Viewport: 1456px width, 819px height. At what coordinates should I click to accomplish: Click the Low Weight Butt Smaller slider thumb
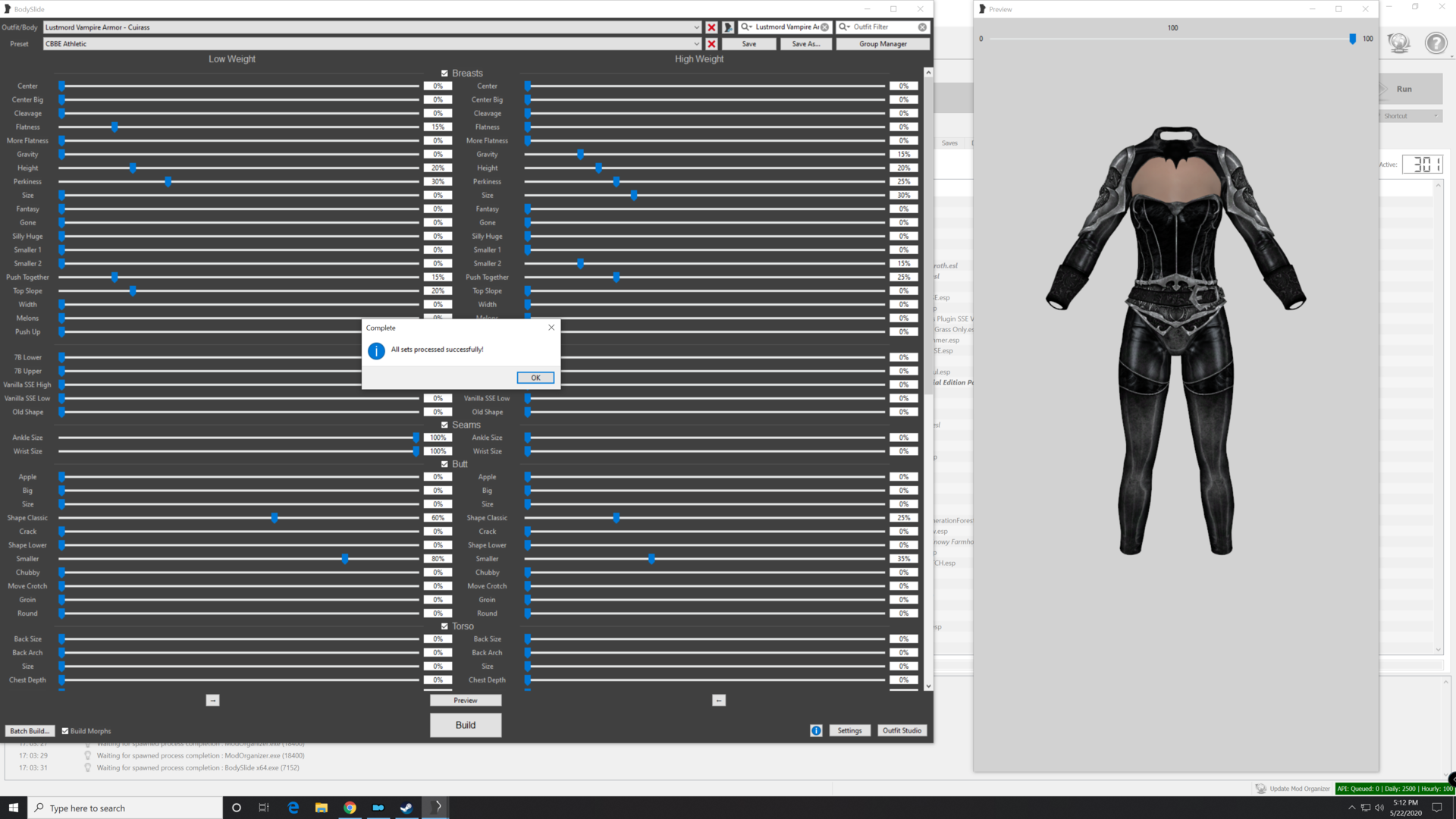pyautogui.click(x=345, y=559)
